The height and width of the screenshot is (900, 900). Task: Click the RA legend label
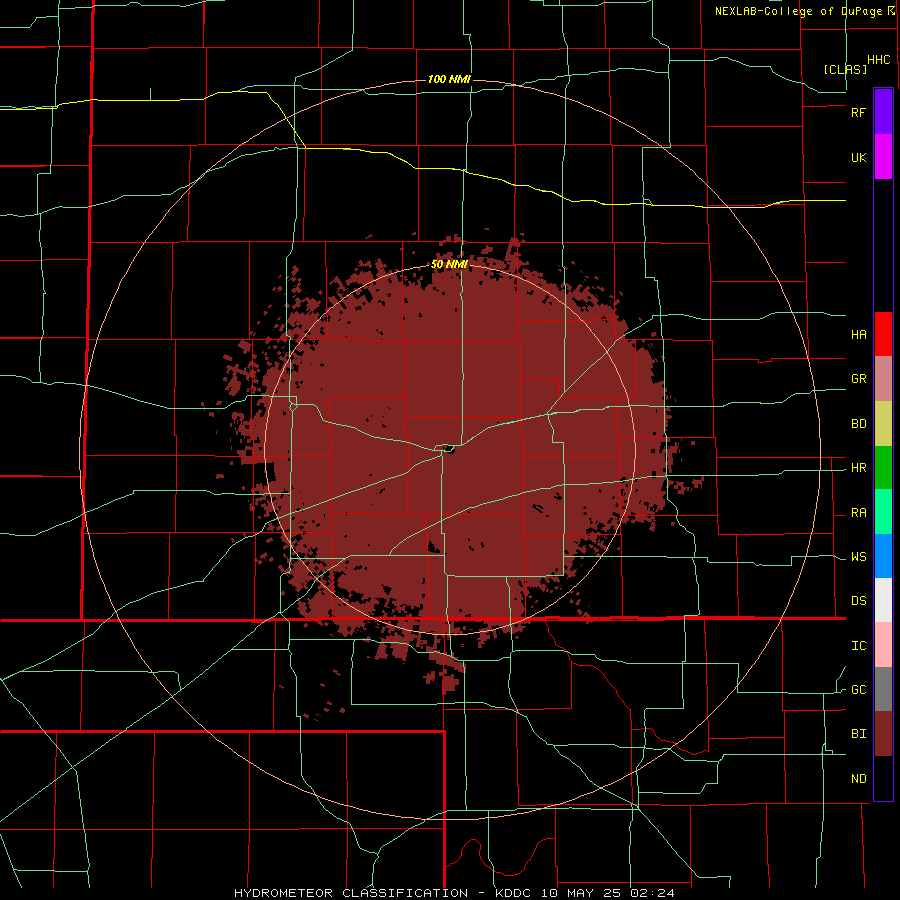(x=858, y=513)
